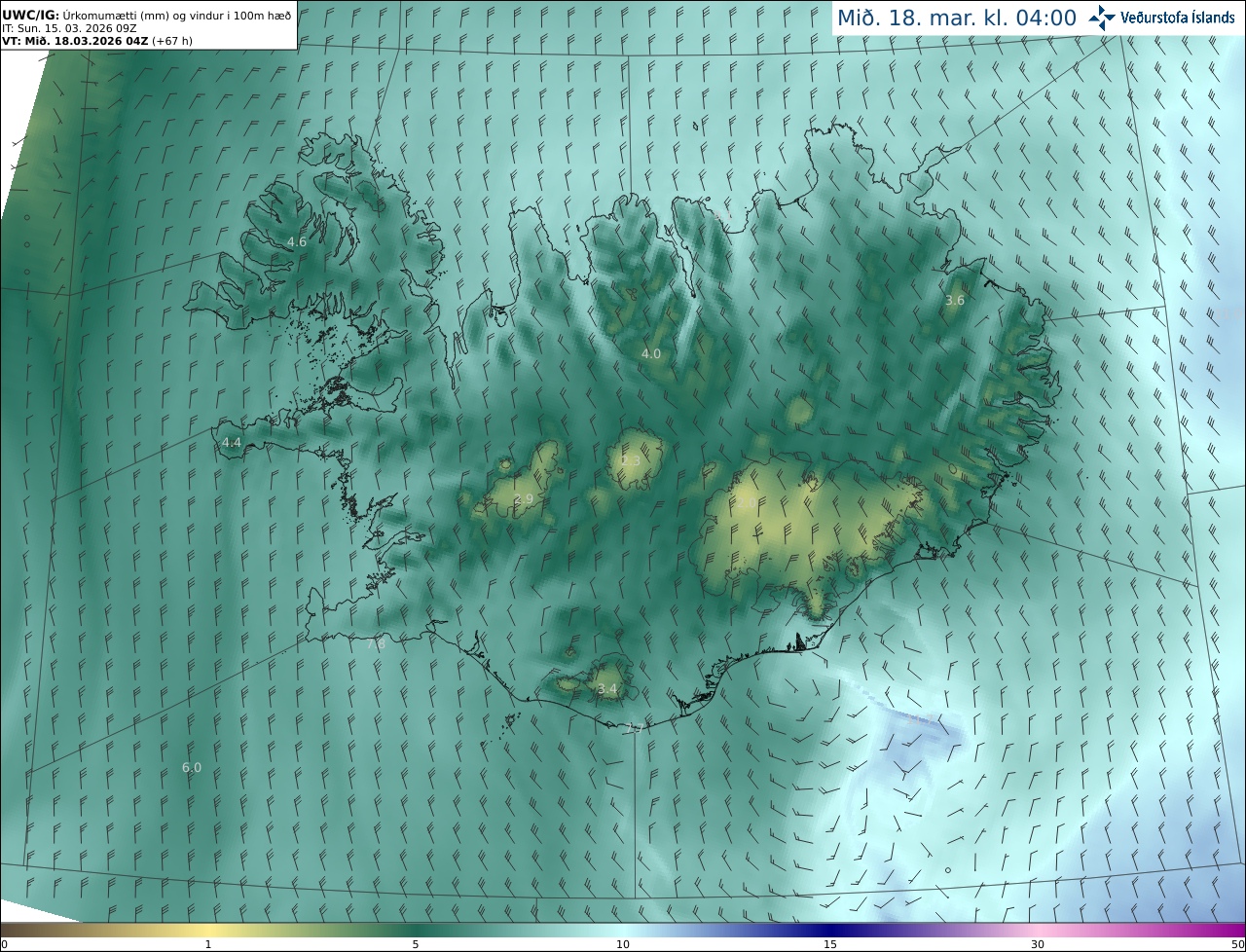Screen dimensions: 1246x952
Task: Click the 'VT: Mið. 18.03.2026 04Z (+67 h)' line
Action: 96,40
